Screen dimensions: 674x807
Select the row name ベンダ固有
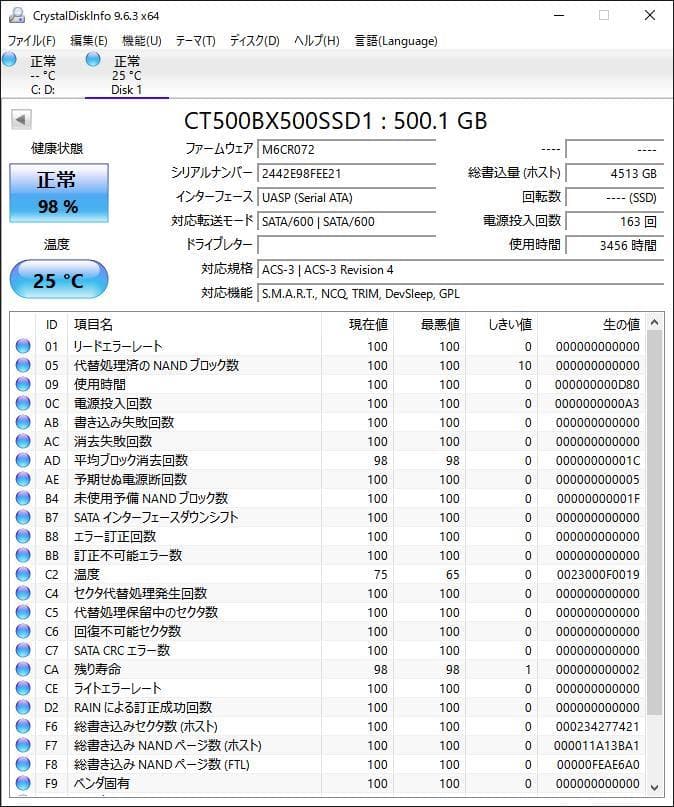[101, 783]
